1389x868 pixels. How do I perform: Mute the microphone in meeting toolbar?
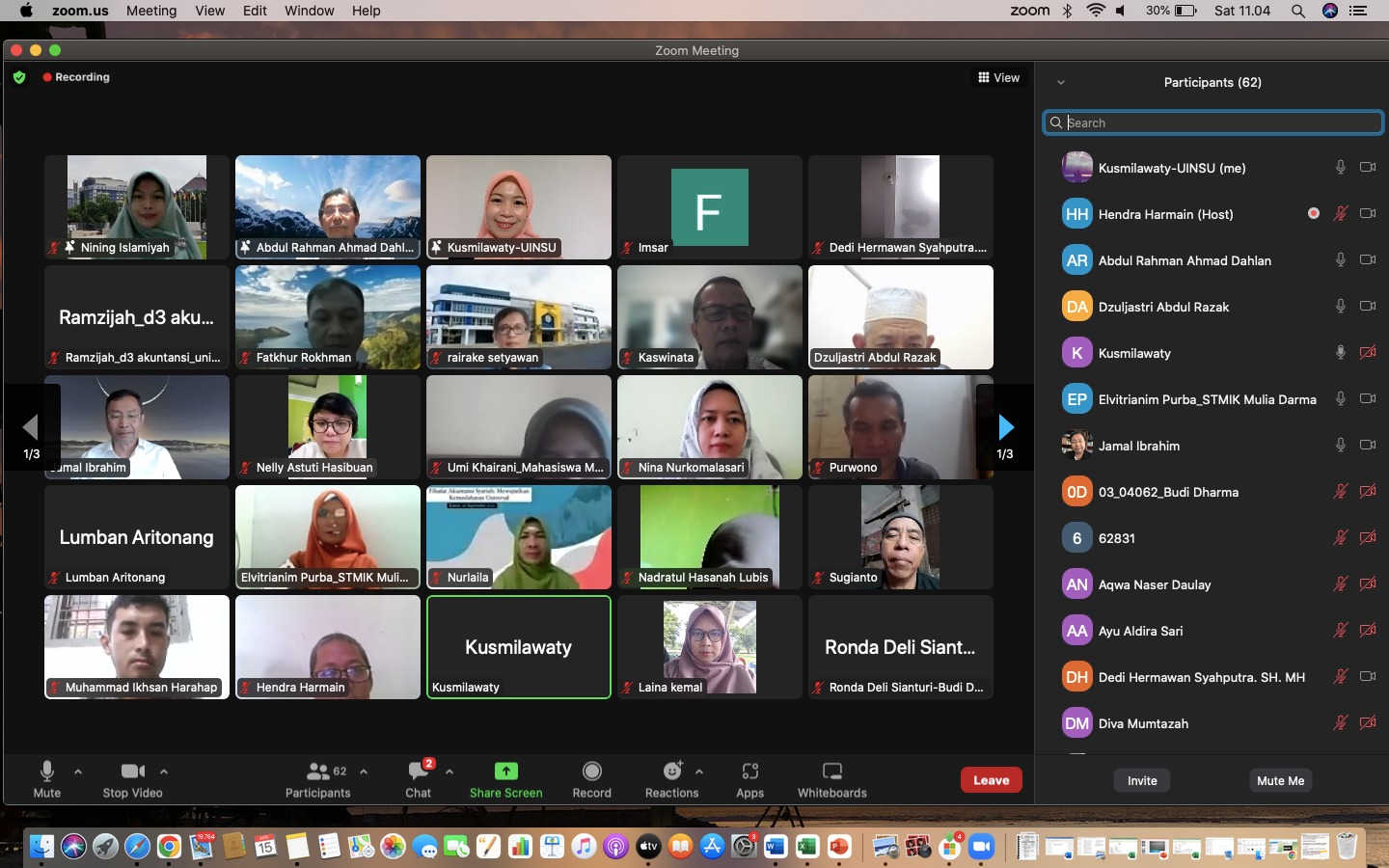pyautogui.click(x=46, y=772)
